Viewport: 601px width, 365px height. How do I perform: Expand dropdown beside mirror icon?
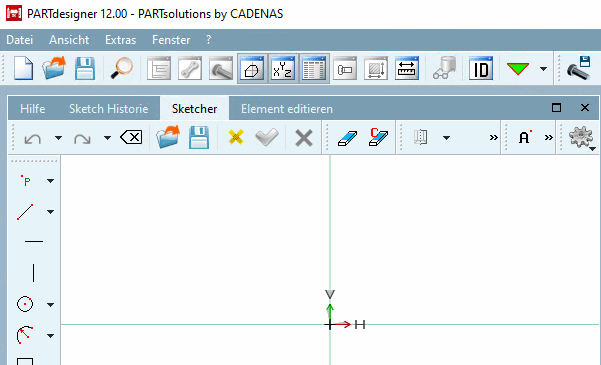[446, 138]
